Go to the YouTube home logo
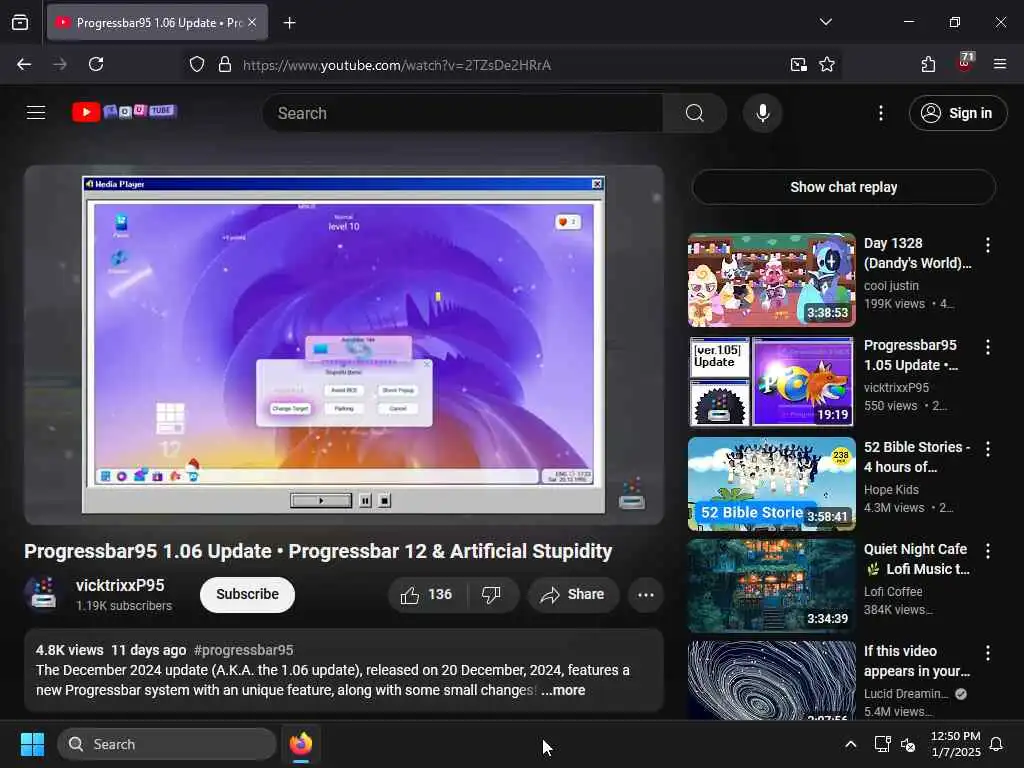Image resolution: width=1024 pixels, height=768 pixels. 124,112
